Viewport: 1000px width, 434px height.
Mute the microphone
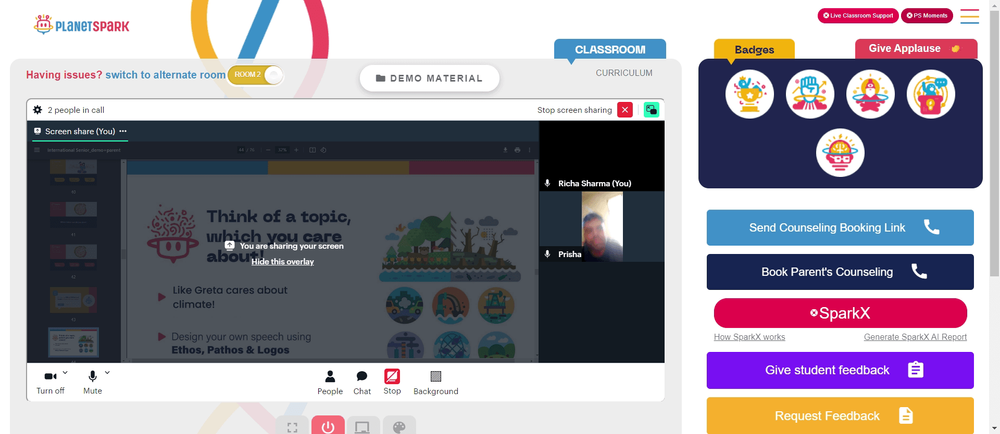click(x=92, y=382)
